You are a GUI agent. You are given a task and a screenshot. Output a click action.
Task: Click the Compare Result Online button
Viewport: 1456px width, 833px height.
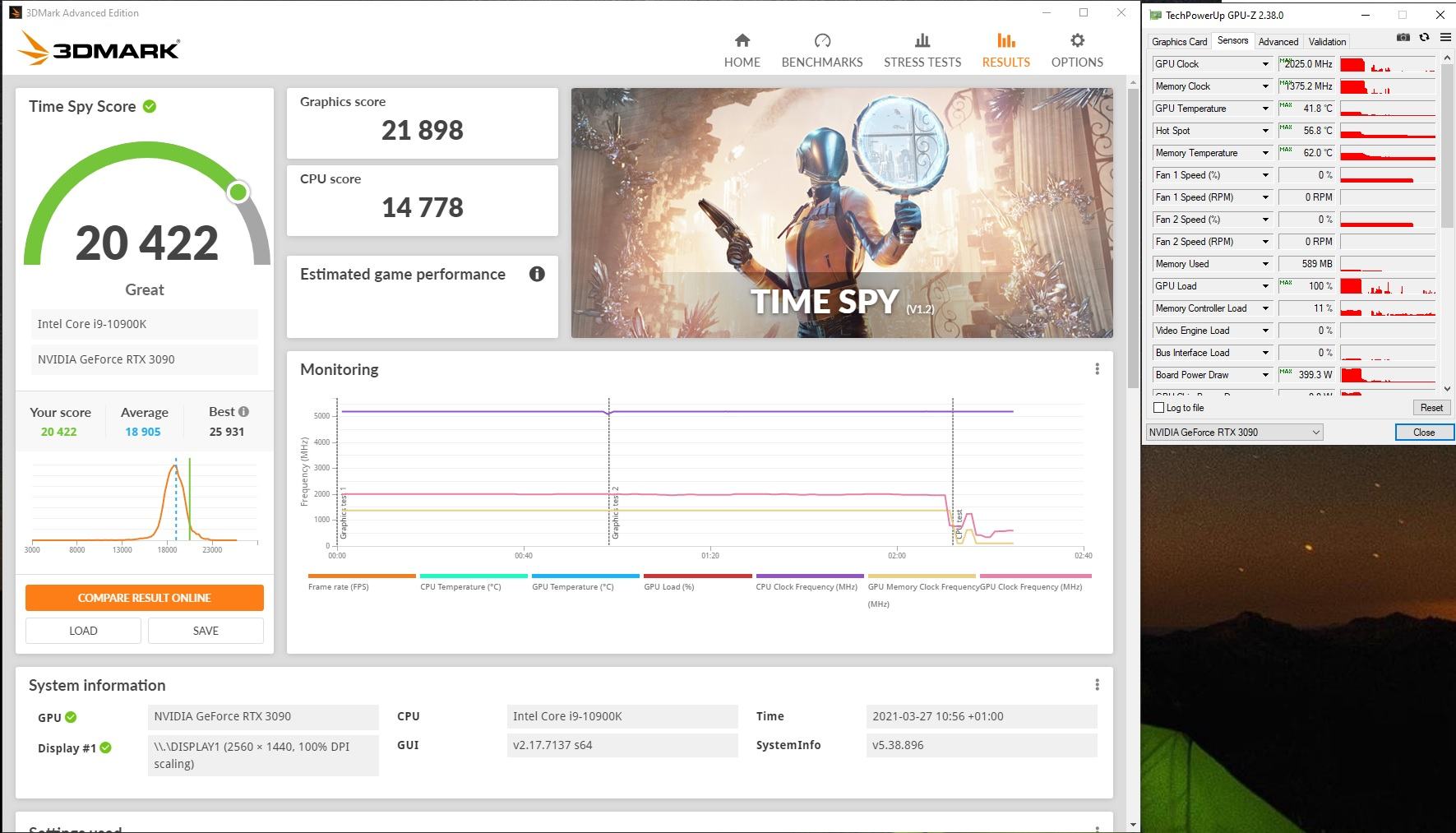tap(145, 598)
